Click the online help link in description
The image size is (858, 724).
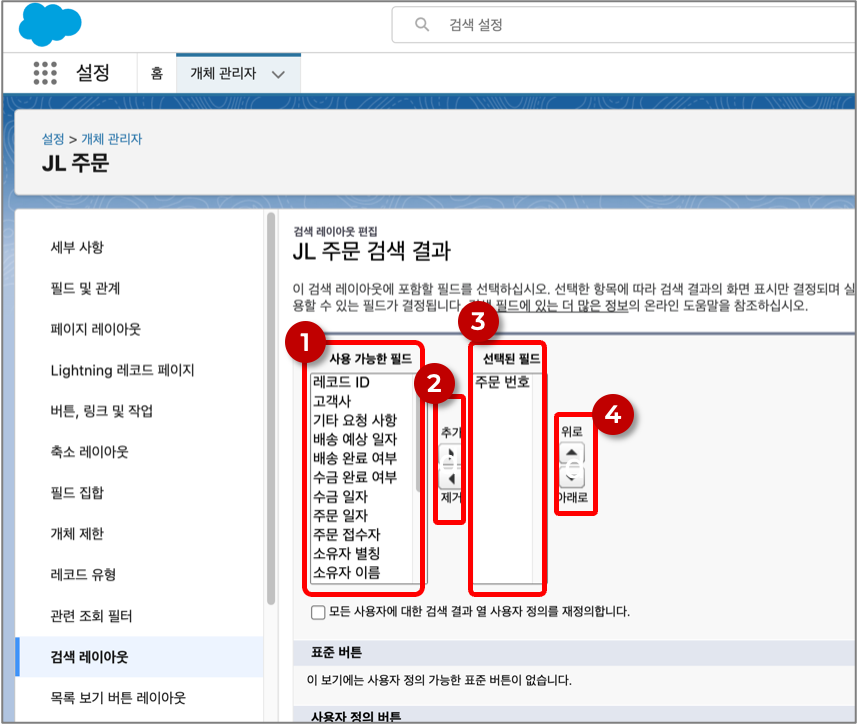click(x=549, y=305)
